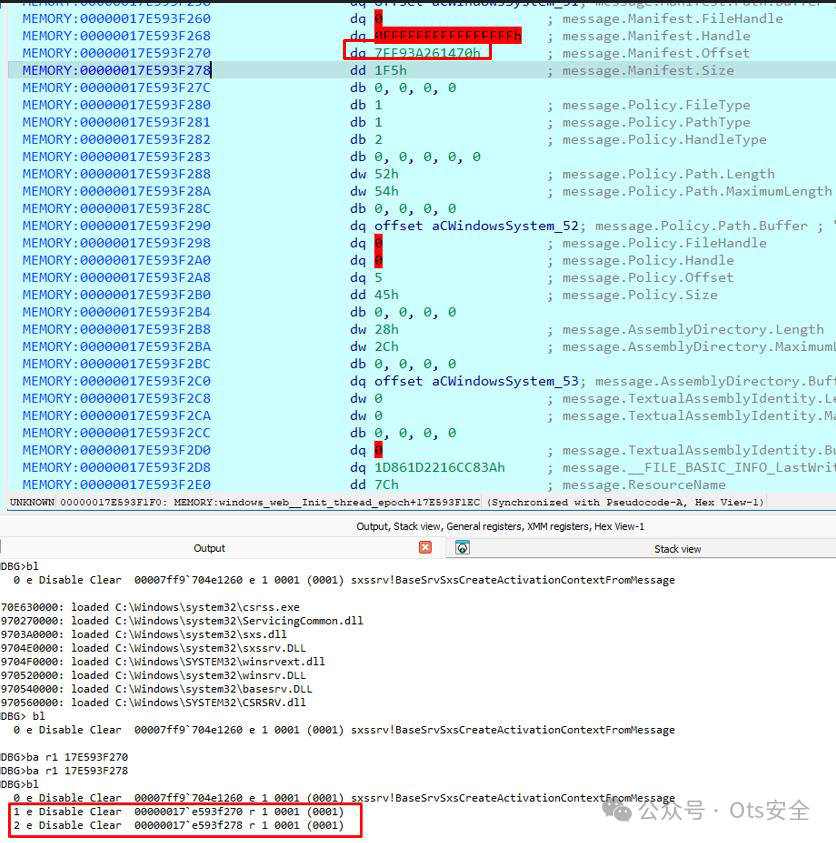Click output line loaded csrss.exe
Screen dimensions: 836x843
[151, 607]
